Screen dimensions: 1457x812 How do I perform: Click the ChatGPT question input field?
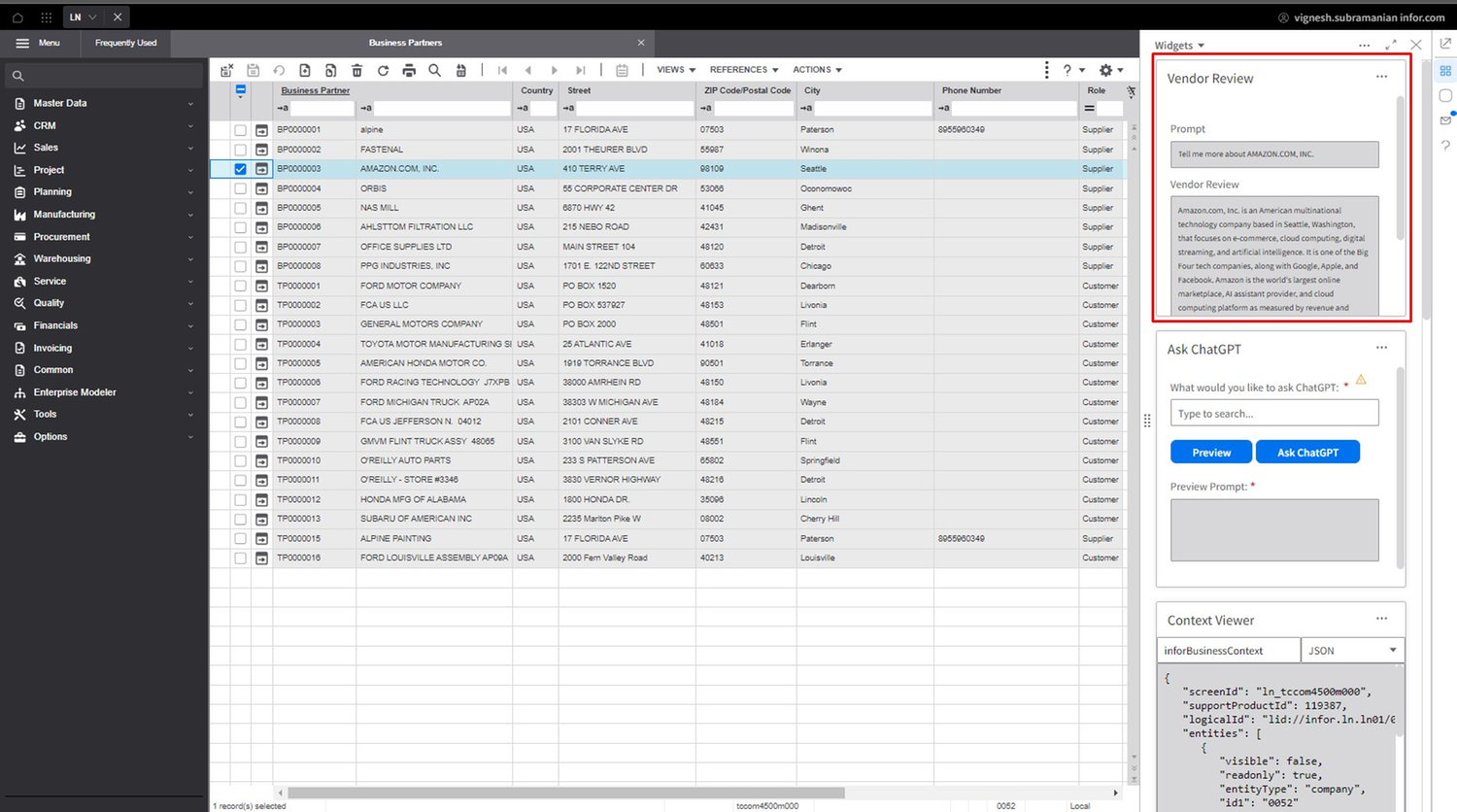[x=1273, y=413]
